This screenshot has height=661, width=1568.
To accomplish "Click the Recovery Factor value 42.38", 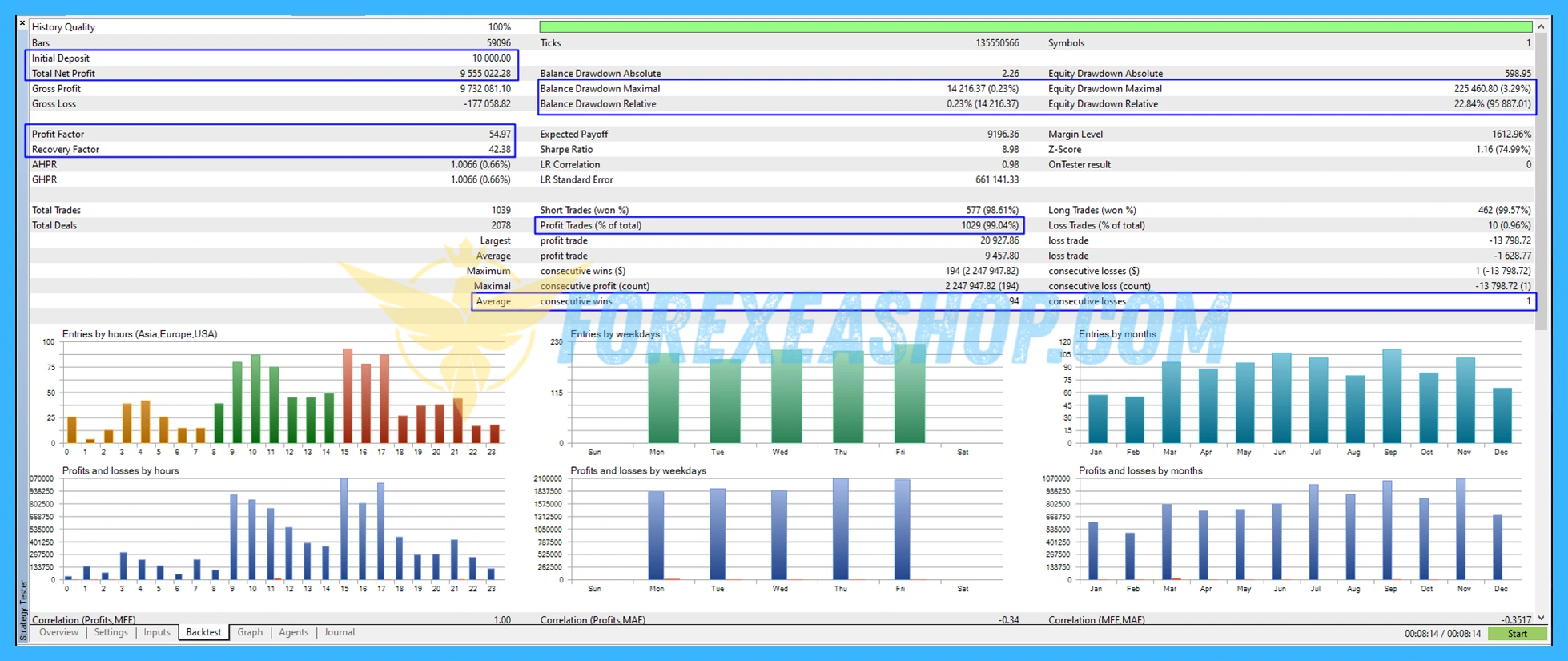I will 500,150.
